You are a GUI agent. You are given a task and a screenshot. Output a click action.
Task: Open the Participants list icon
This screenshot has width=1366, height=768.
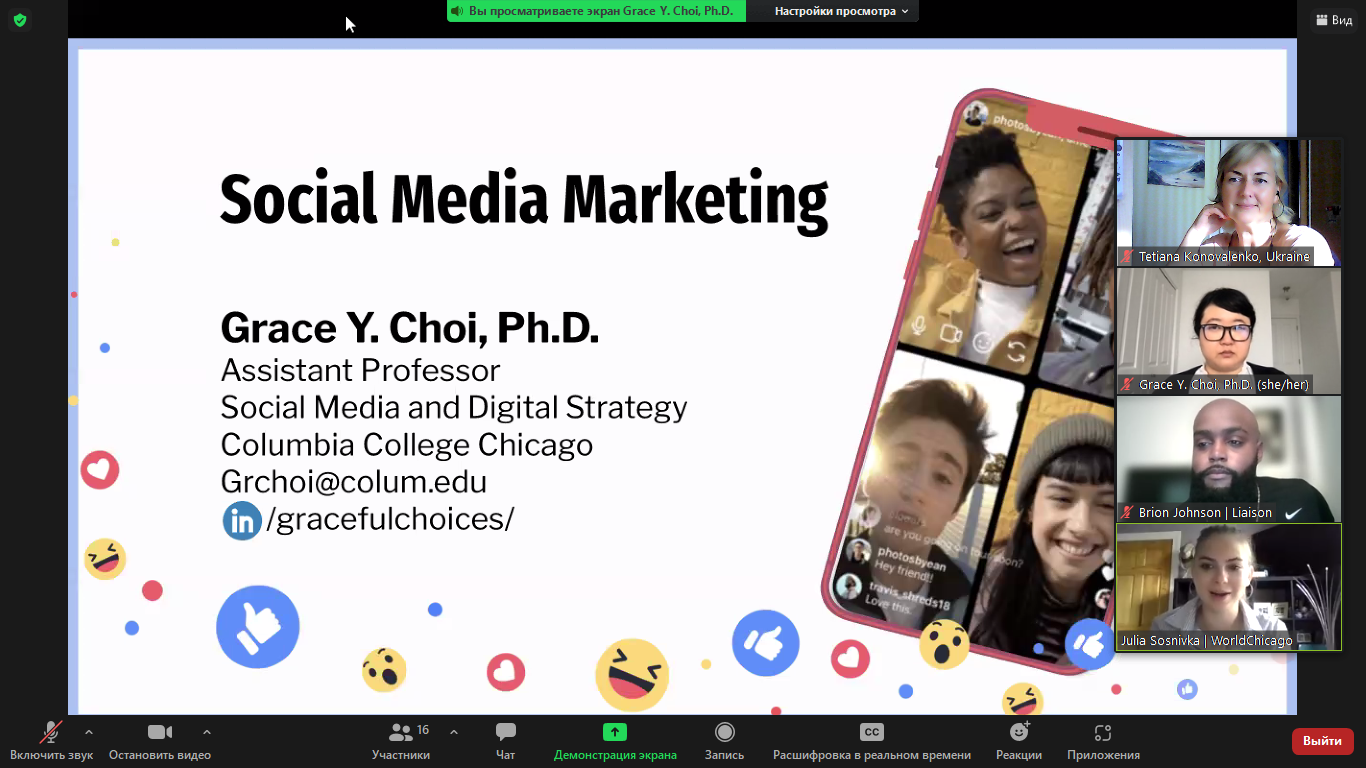coord(401,733)
